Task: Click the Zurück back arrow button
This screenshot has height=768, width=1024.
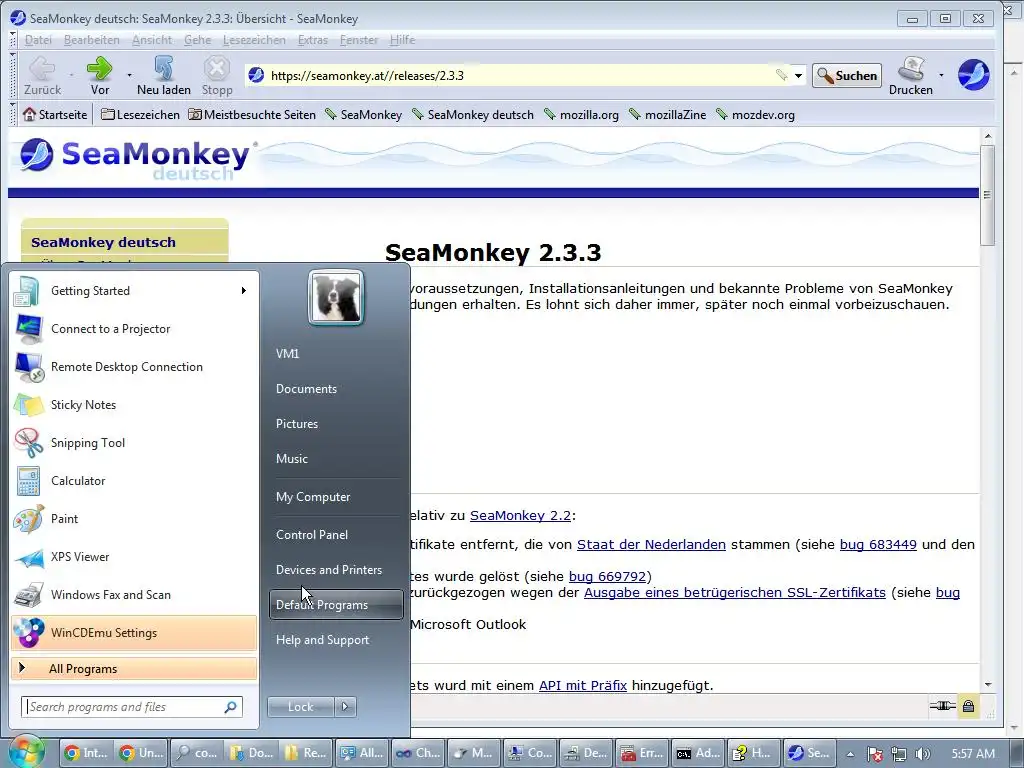Action: tap(42, 75)
